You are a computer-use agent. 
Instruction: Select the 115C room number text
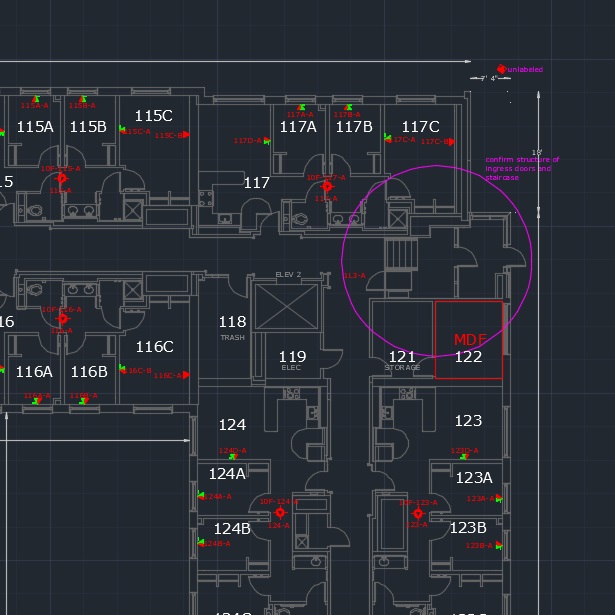pos(153,116)
